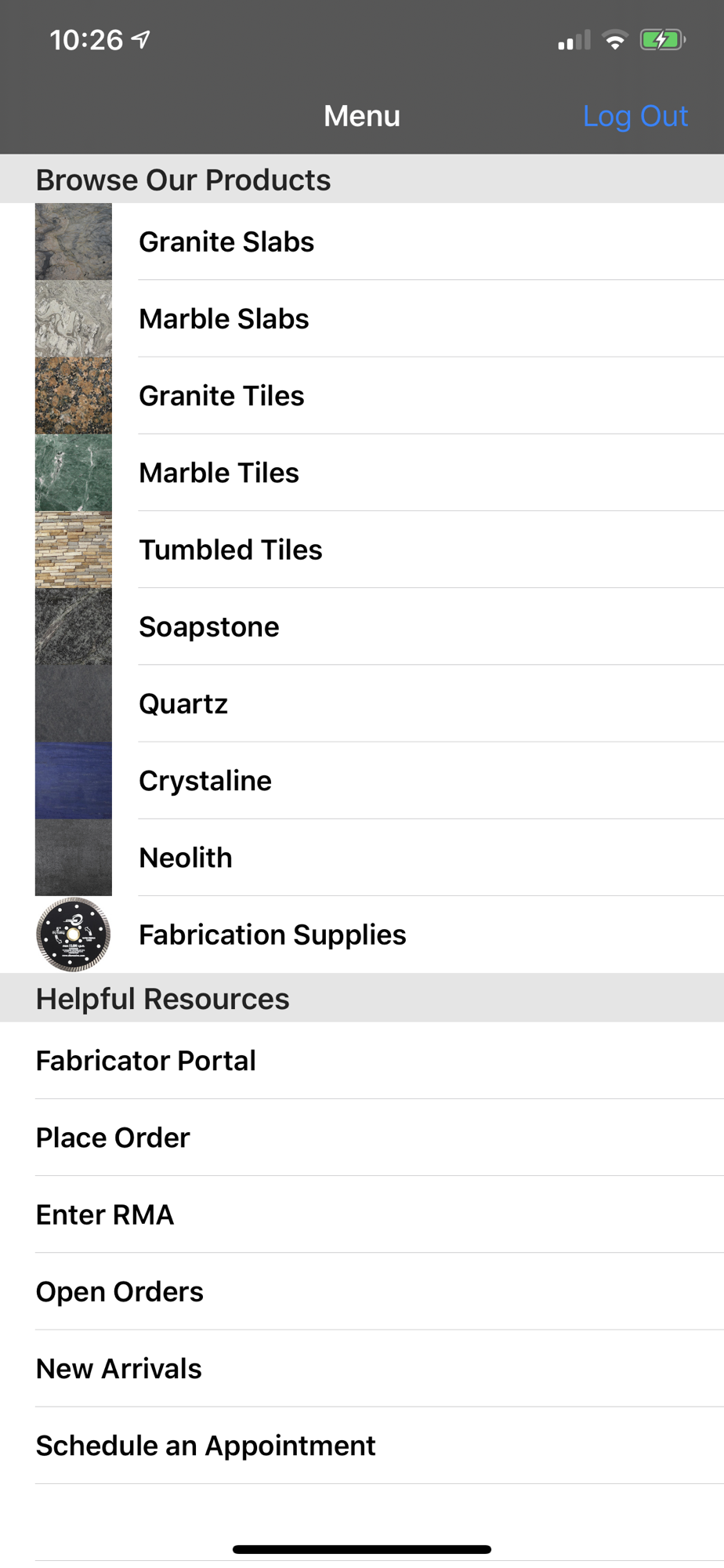Tap the battery charging status icon

point(662,40)
